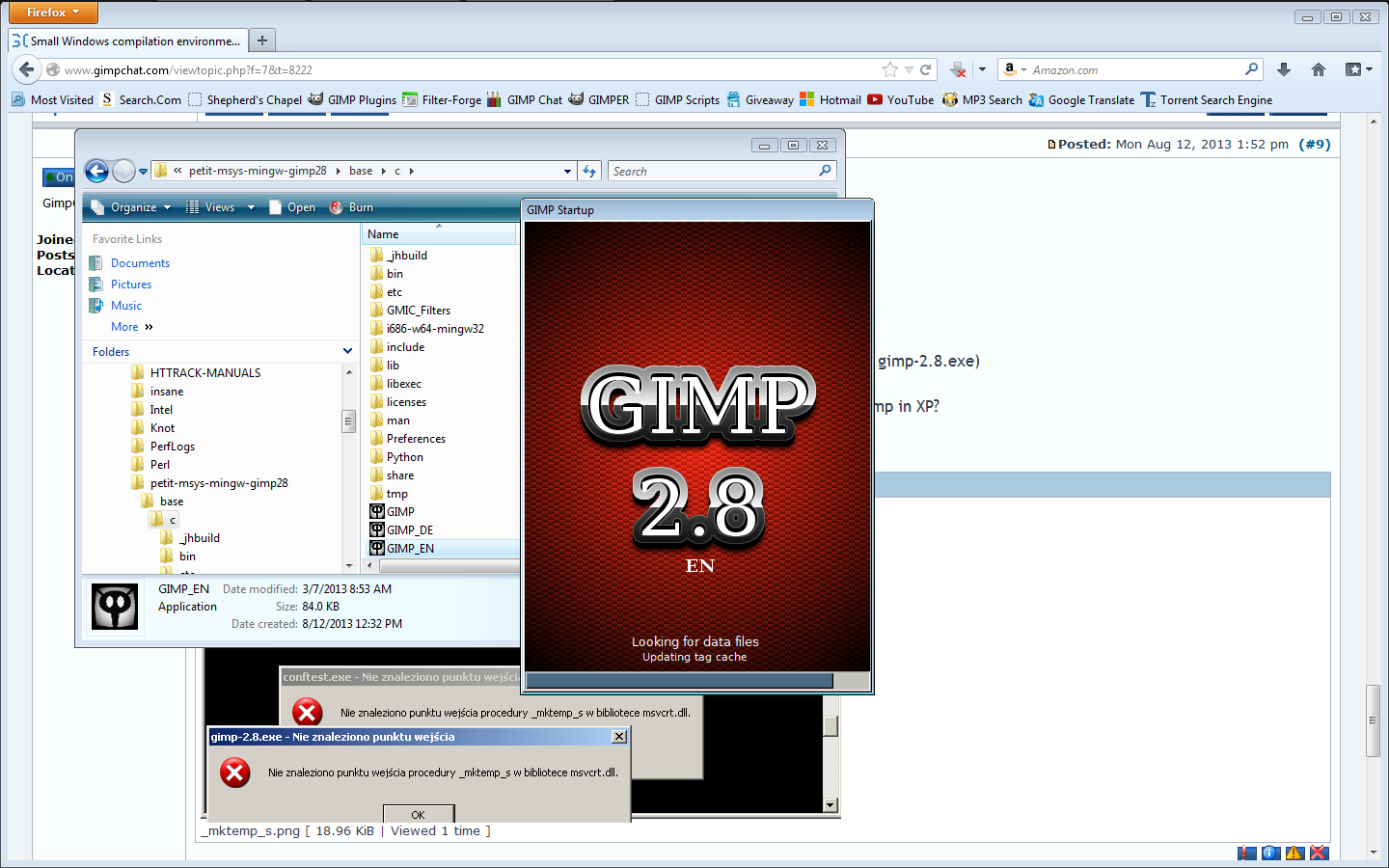Screen dimensions: 1389x868
Task: Open the dropdown arrow beside the download-blocker icon
Action: [982, 69]
